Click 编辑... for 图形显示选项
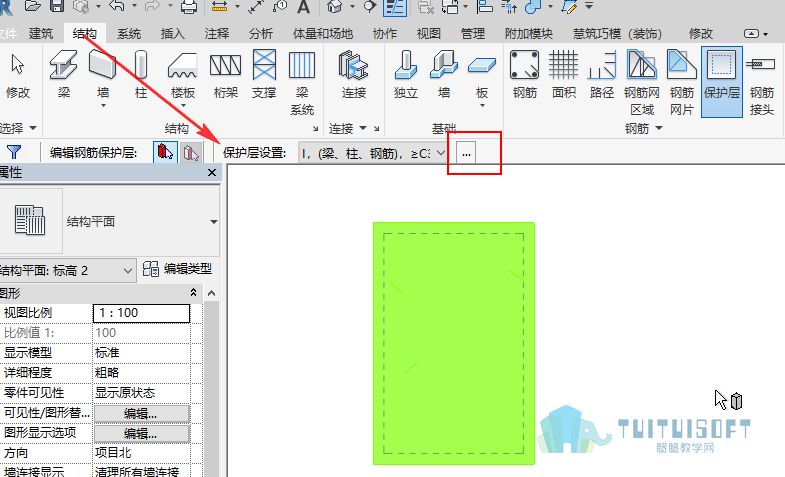 tap(141, 433)
